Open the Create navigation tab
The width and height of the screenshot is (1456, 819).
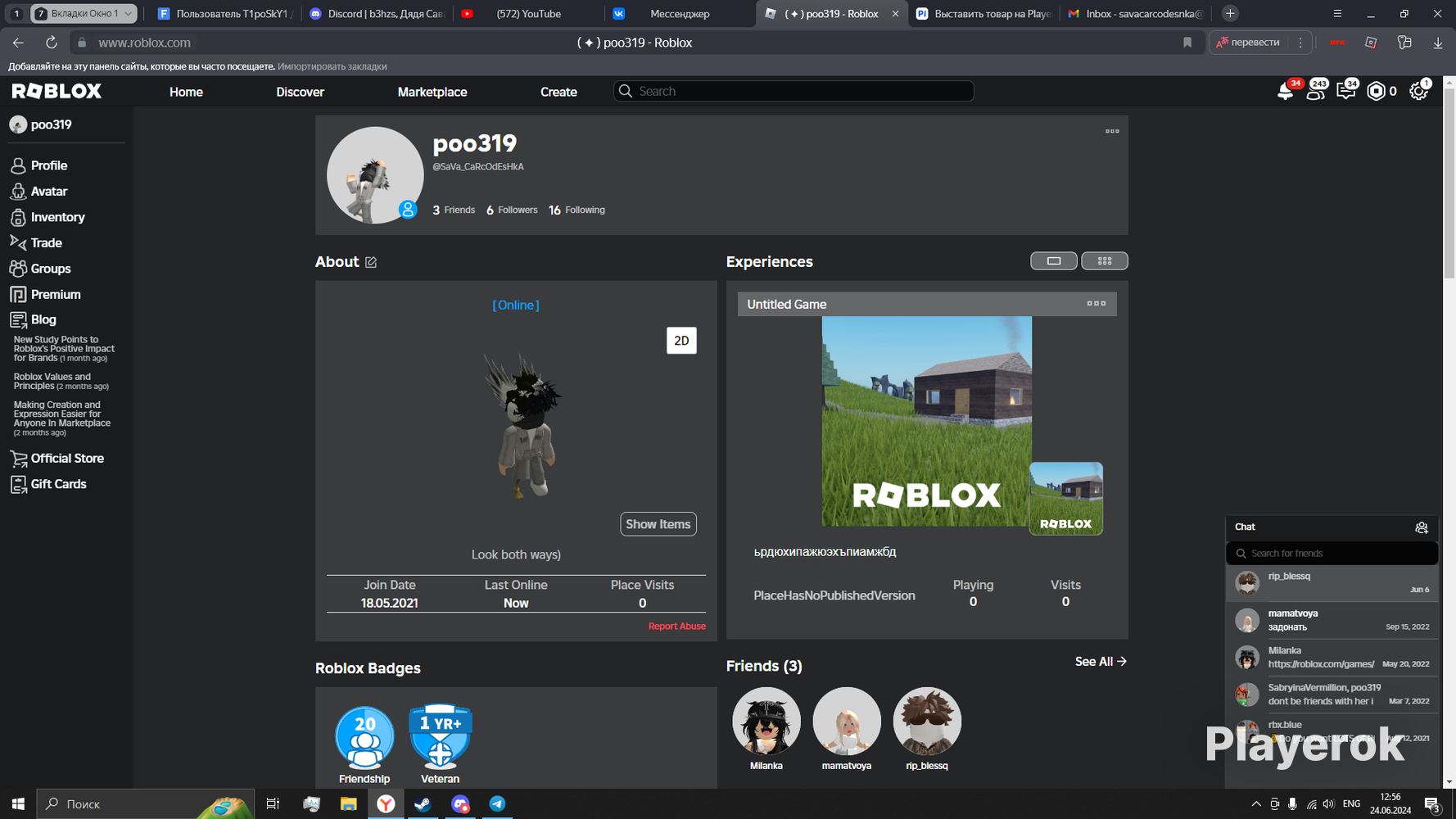[558, 92]
